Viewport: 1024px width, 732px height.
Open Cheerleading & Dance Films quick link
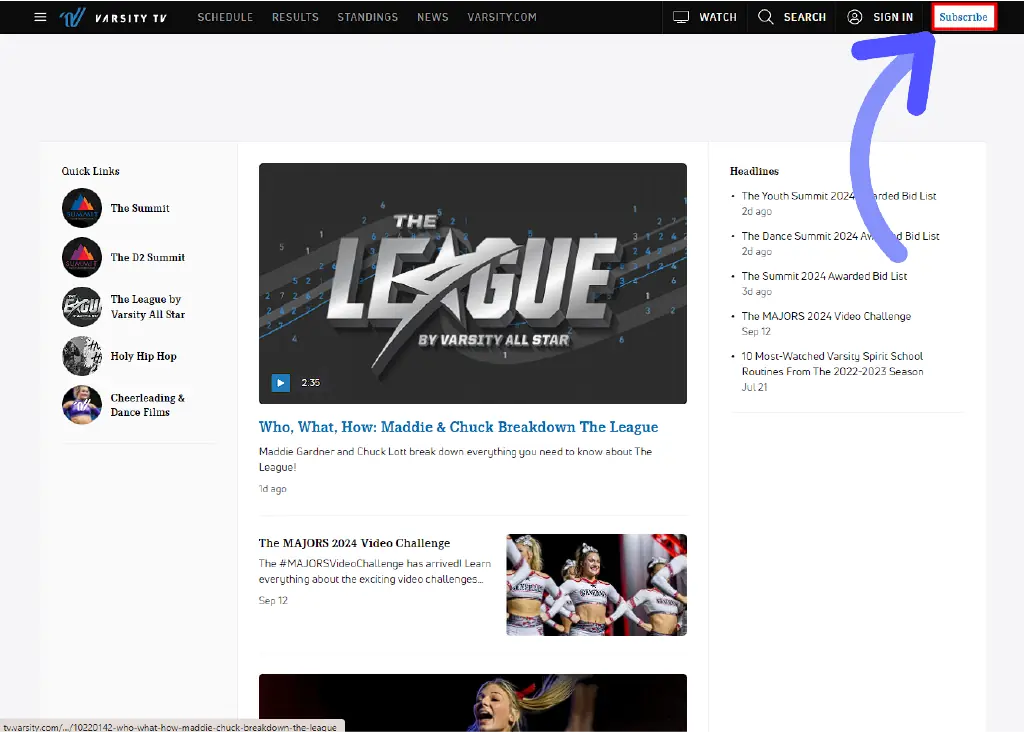(x=148, y=405)
